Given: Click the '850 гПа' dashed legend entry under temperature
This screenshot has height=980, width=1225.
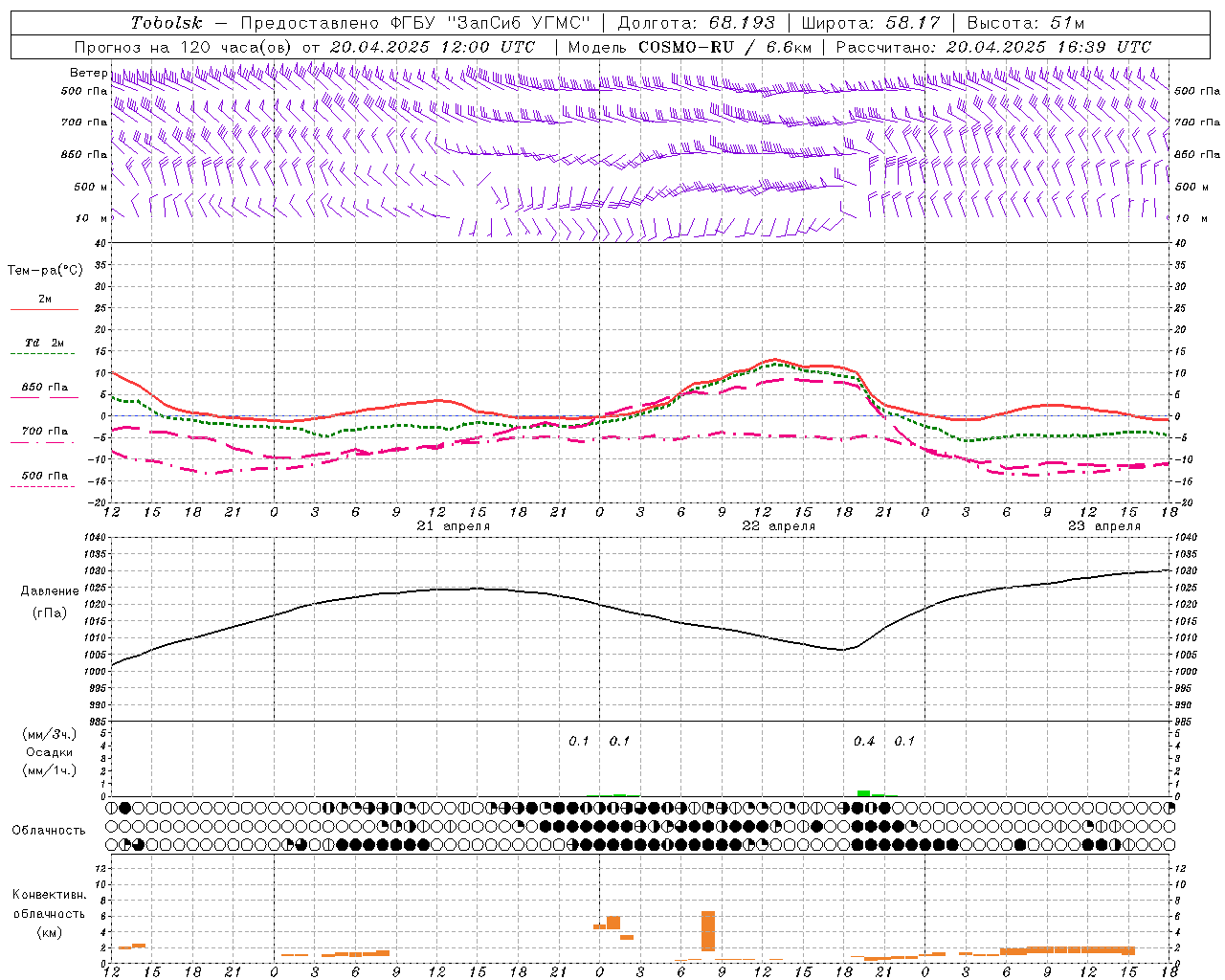Looking at the screenshot, I should (x=44, y=388).
